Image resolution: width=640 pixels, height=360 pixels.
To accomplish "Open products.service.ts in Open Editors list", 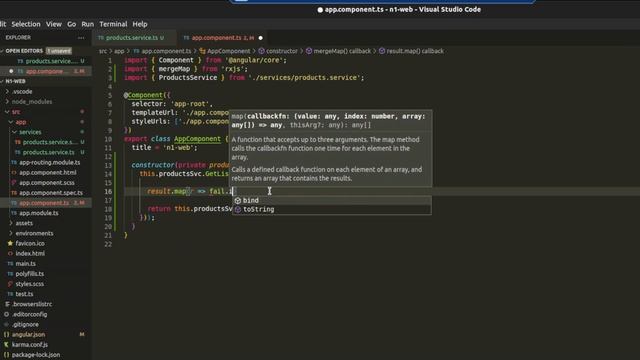I will (51, 61).
